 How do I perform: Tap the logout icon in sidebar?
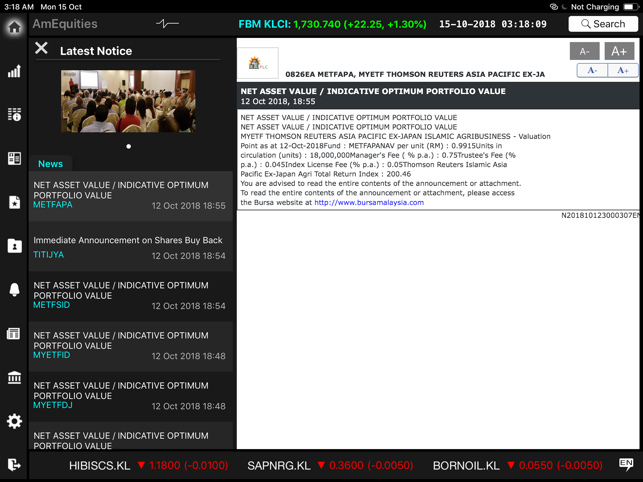[14, 465]
